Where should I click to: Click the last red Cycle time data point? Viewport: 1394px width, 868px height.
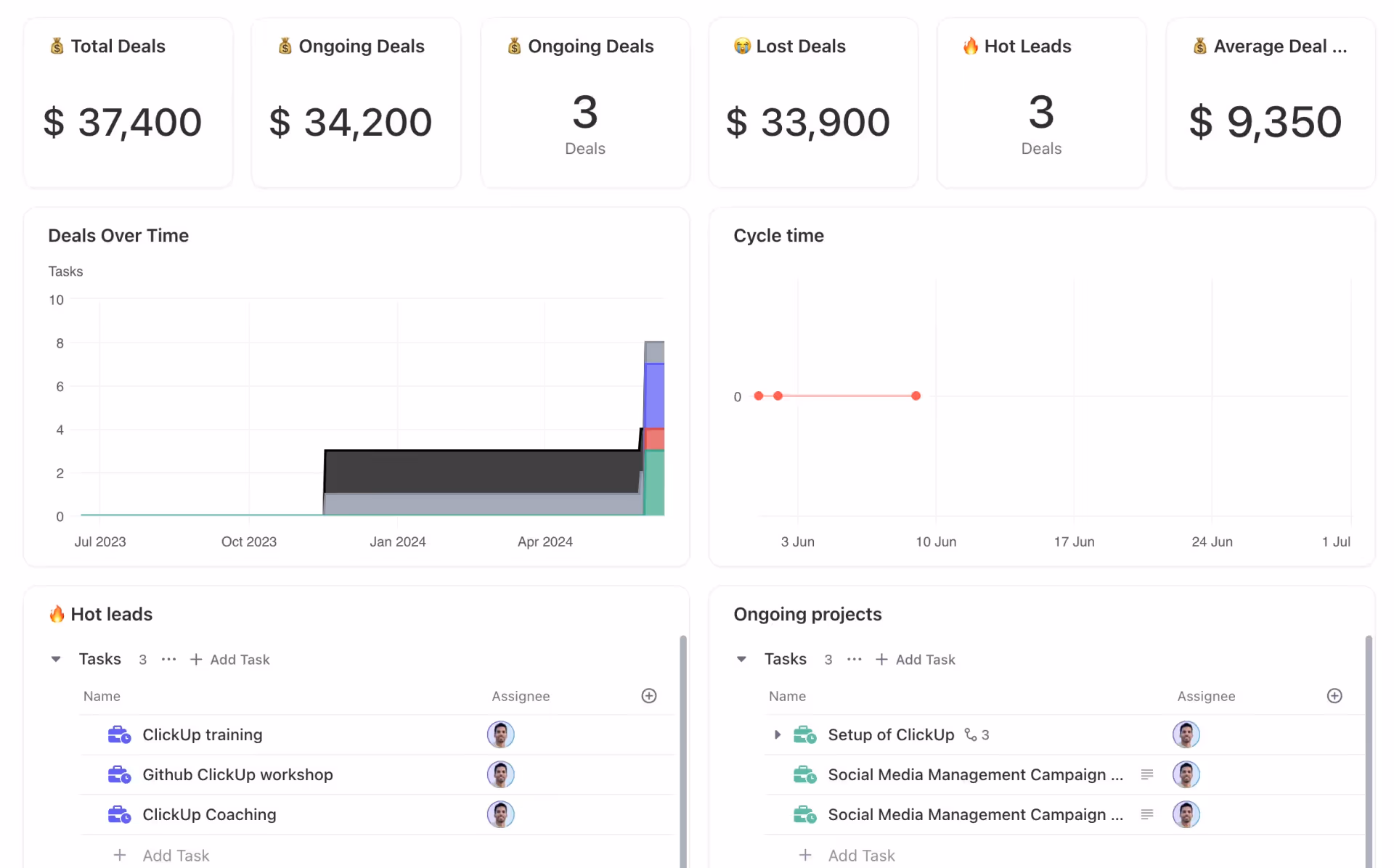(x=916, y=396)
